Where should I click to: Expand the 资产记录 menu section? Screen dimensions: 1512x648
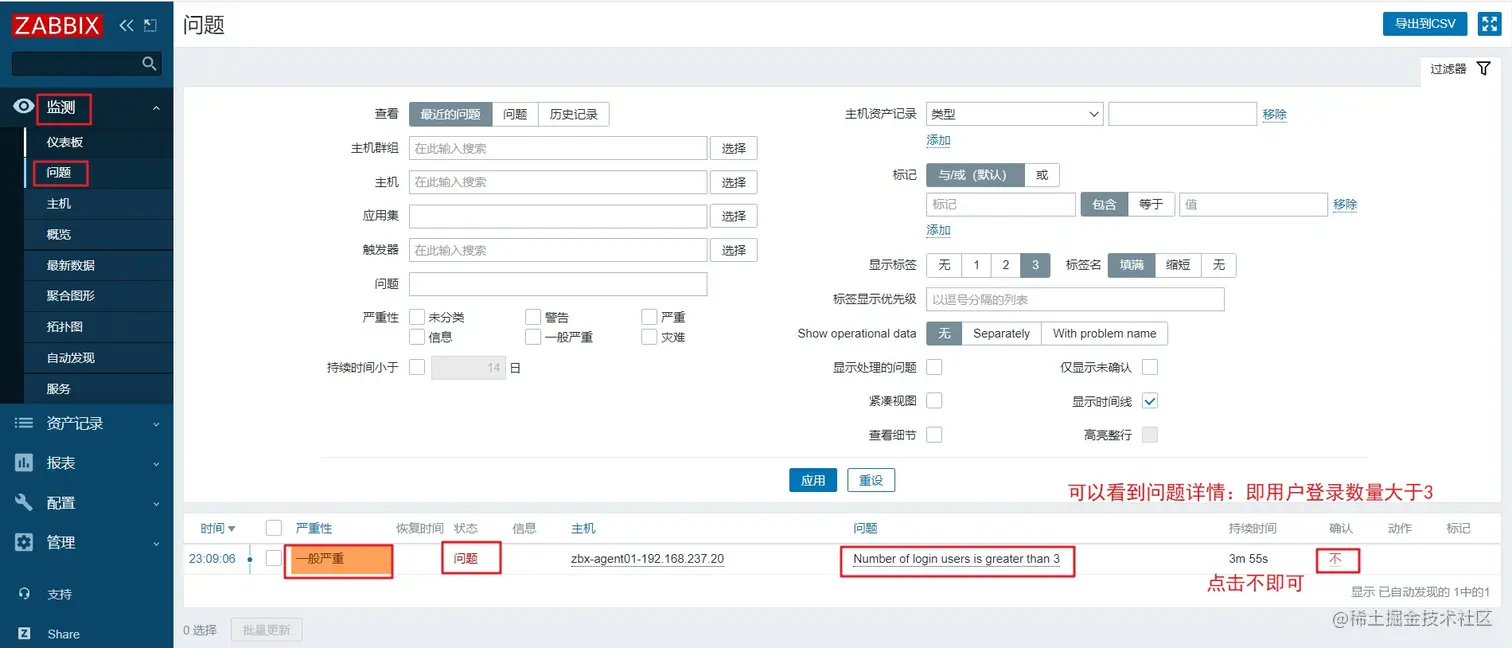tap(156, 424)
